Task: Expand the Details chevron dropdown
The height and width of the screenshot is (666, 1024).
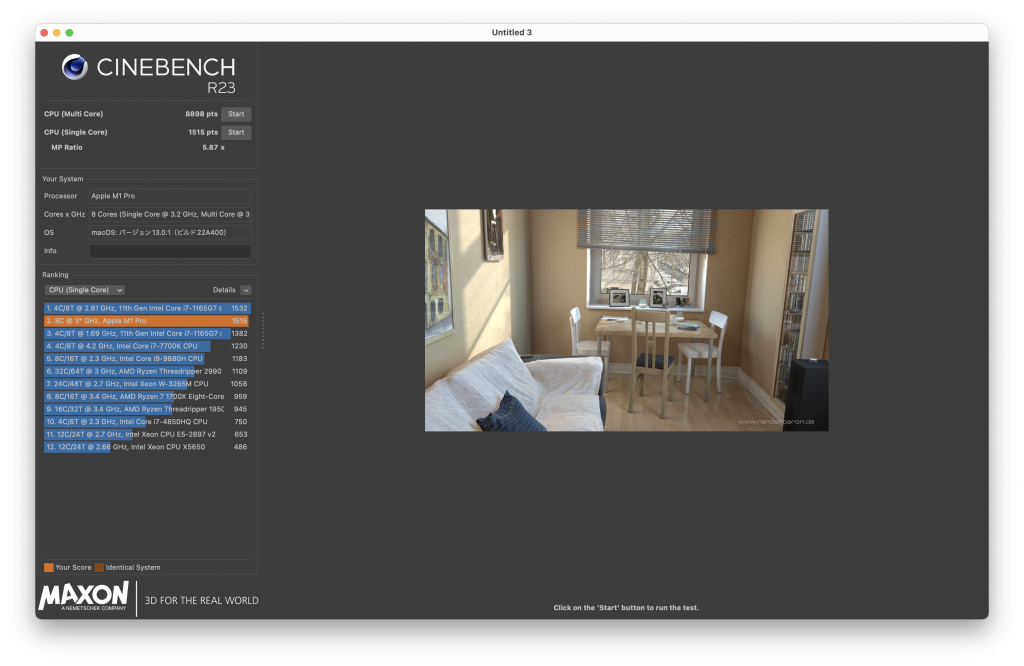Action: pos(246,290)
